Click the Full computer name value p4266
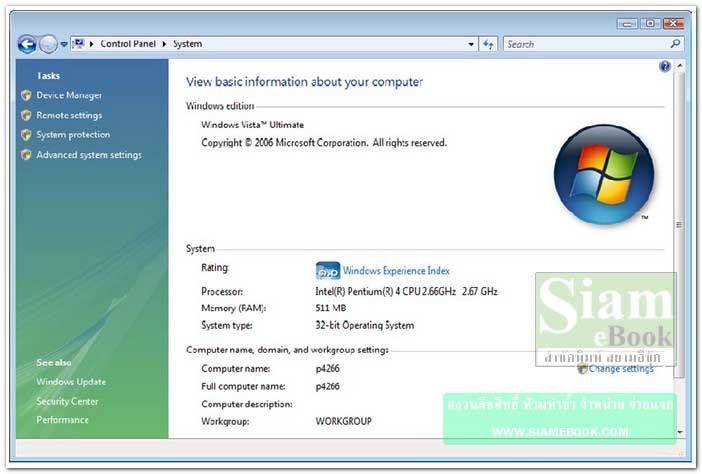This screenshot has height=474, width=702. [328, 386]
